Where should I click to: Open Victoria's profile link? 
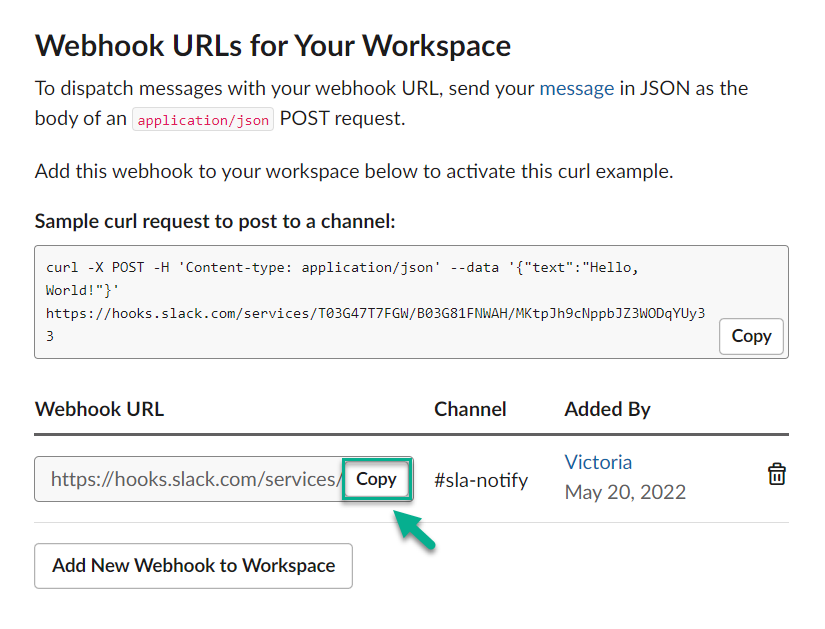click(x=598, y=462)
